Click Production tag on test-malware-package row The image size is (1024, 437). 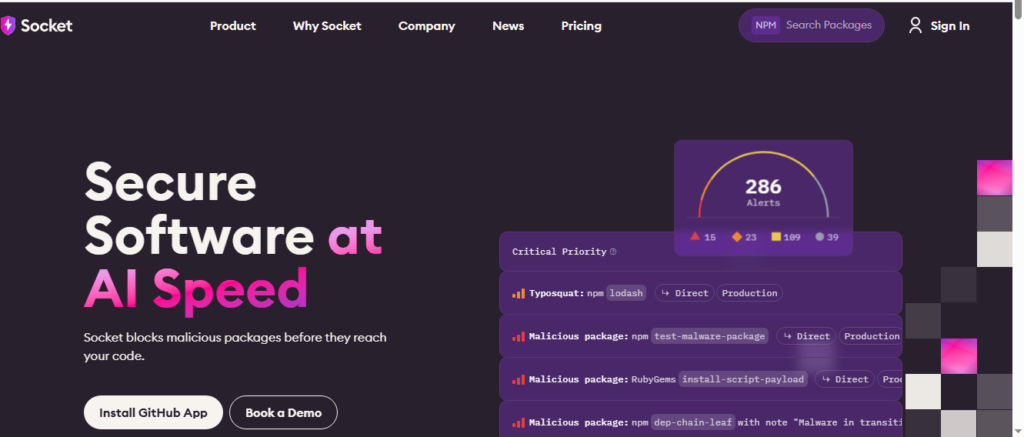tap(871, 336)
